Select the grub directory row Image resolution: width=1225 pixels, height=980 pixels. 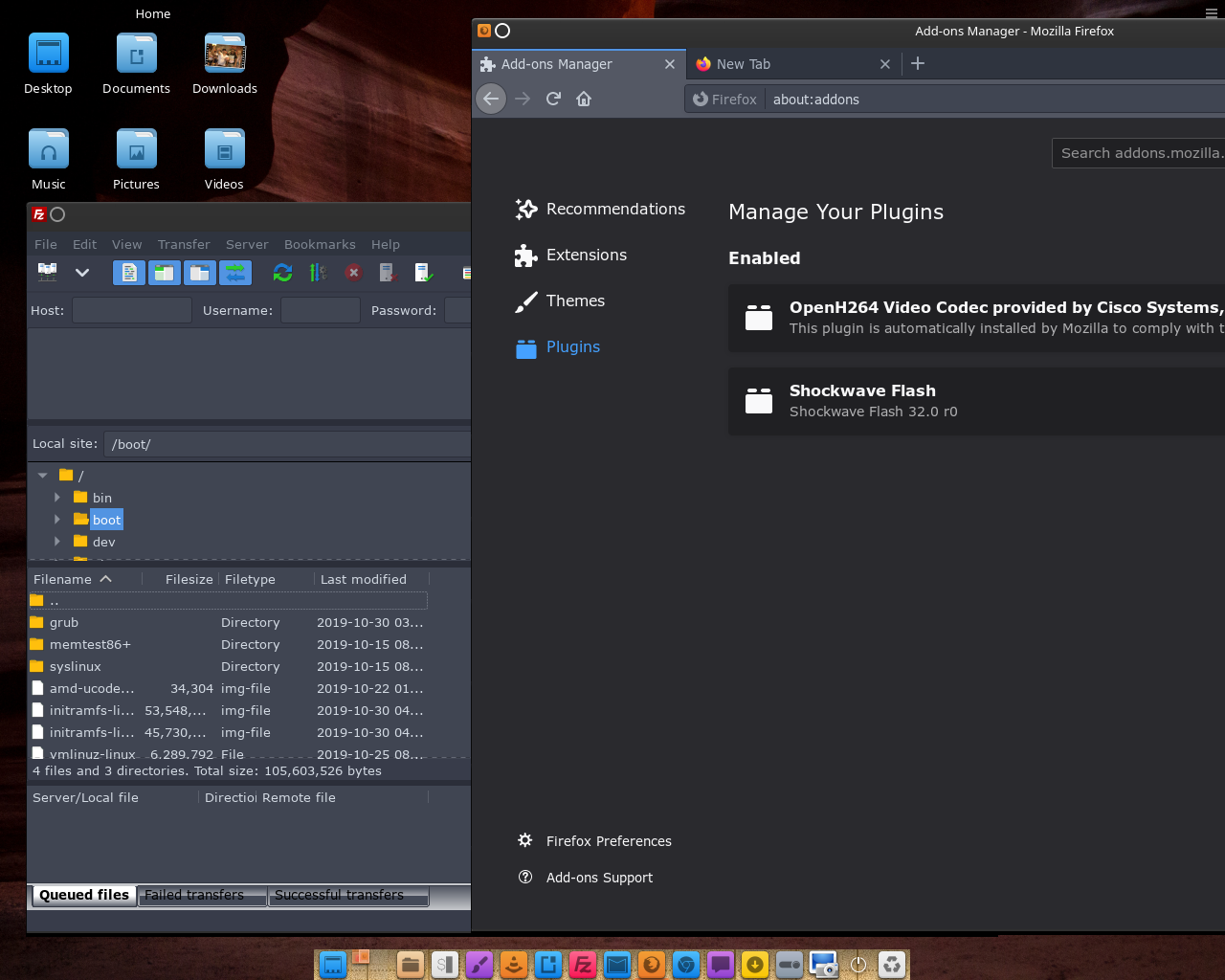[x=228, y=622]
